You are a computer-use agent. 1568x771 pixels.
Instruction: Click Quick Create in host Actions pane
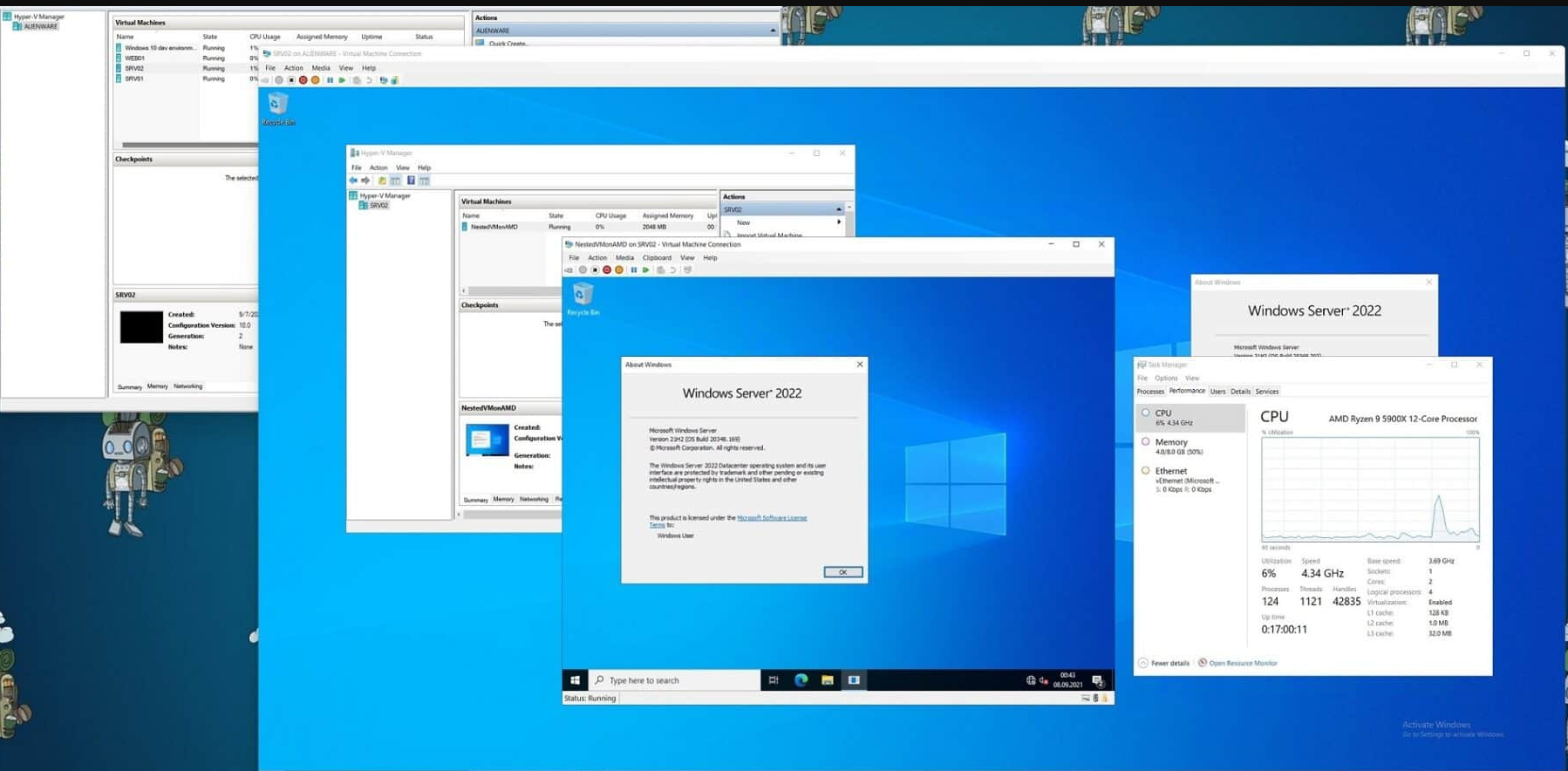click(508, 43)
